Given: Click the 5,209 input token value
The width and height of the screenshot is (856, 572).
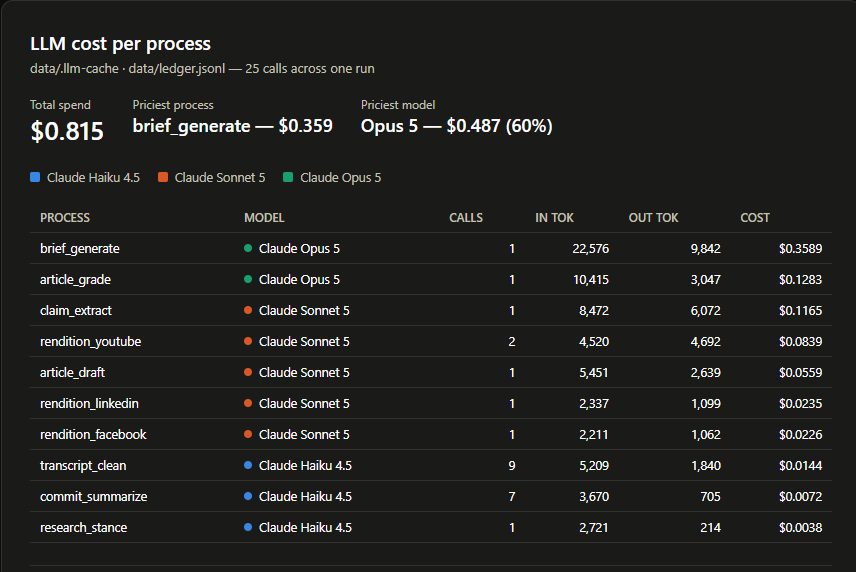Looking at the screenshot, I should [594, 466].
